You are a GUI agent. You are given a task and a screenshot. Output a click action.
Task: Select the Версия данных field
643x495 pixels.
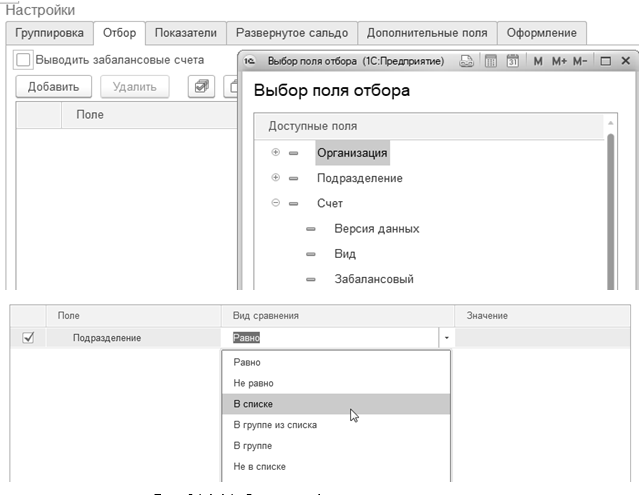pyautogui.click(x=376, y=228)
